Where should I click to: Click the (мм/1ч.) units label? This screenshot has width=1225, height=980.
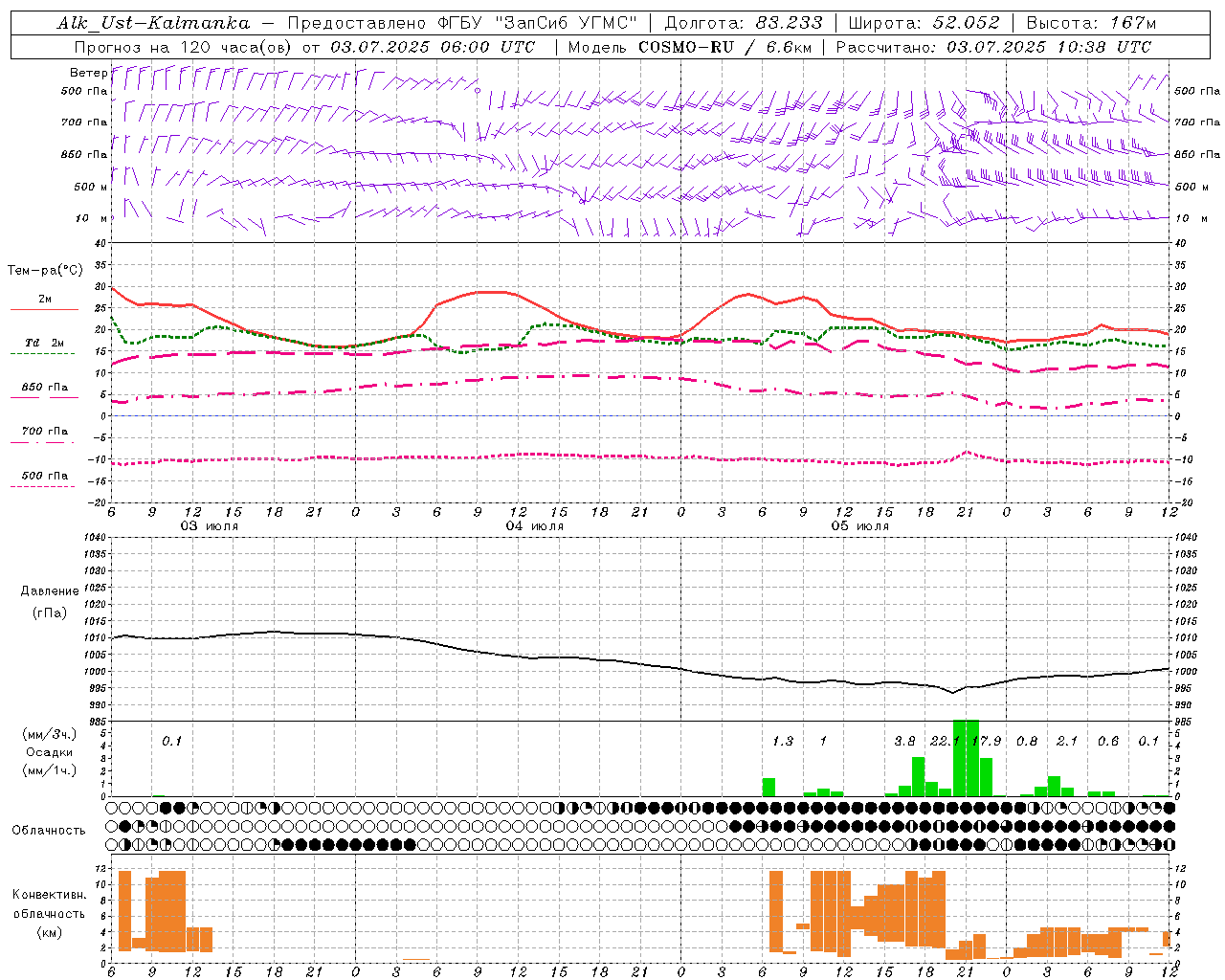[49, 770]
